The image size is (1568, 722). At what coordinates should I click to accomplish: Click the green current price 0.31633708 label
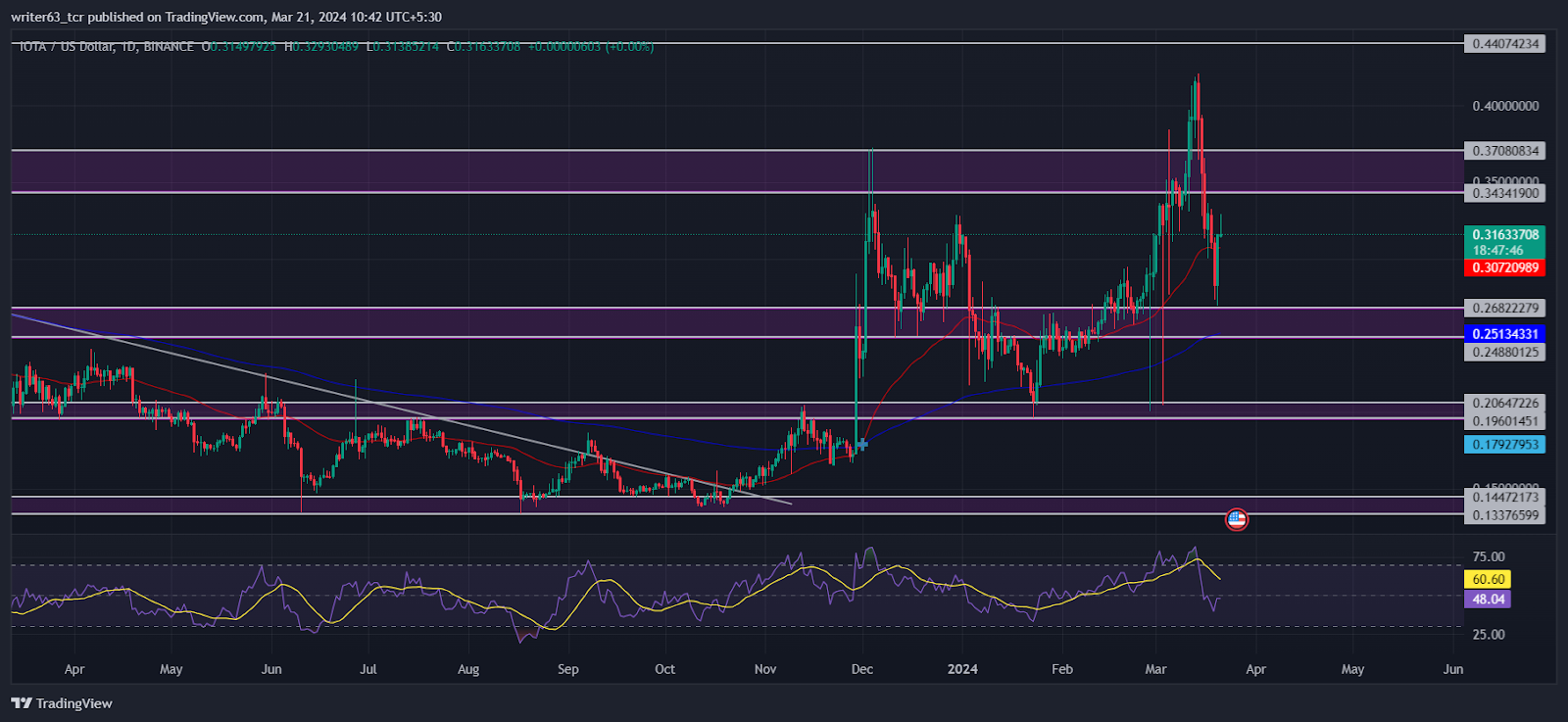point(1505,242)
